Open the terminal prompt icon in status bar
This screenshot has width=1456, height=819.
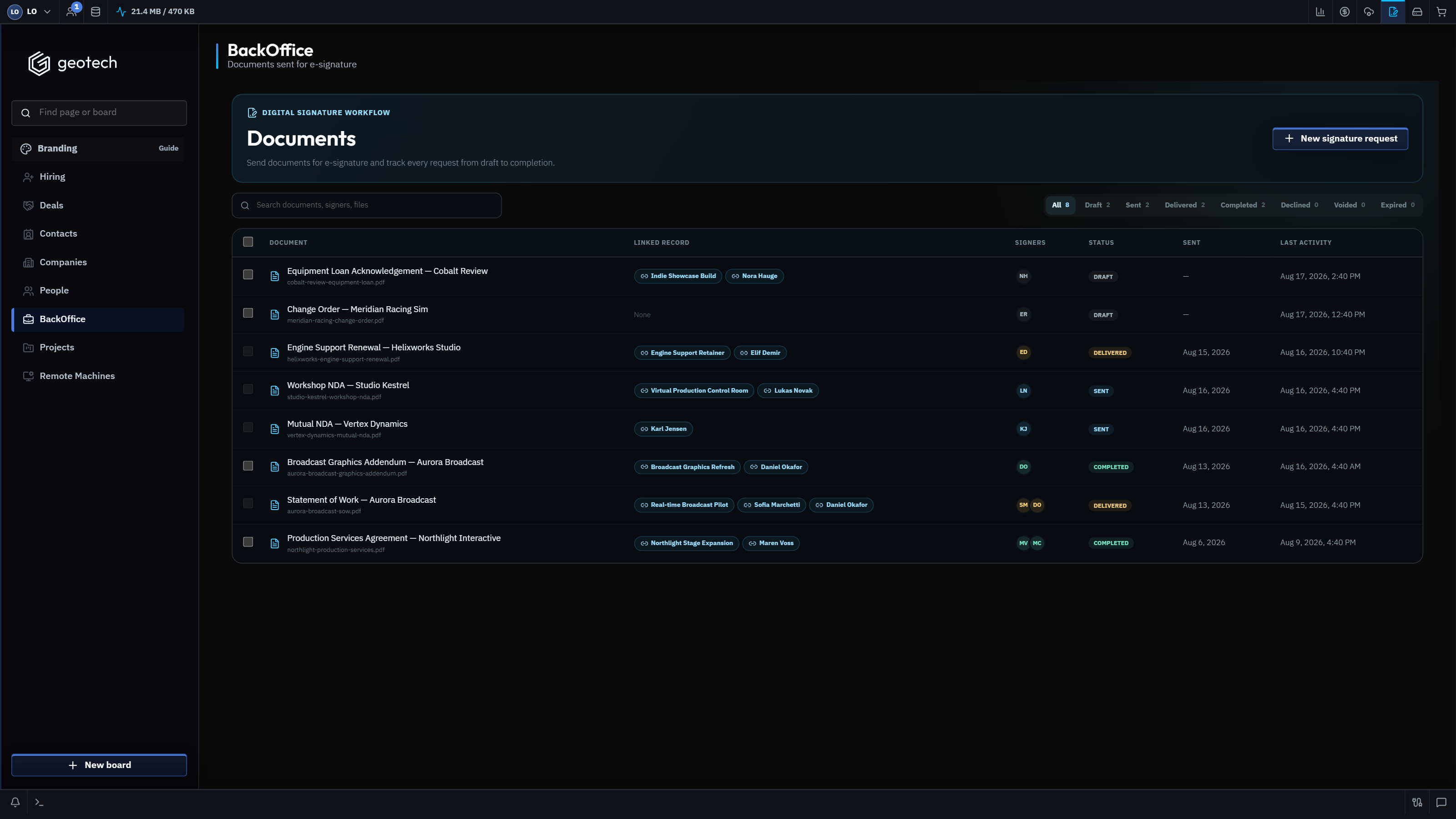[39, 802]
